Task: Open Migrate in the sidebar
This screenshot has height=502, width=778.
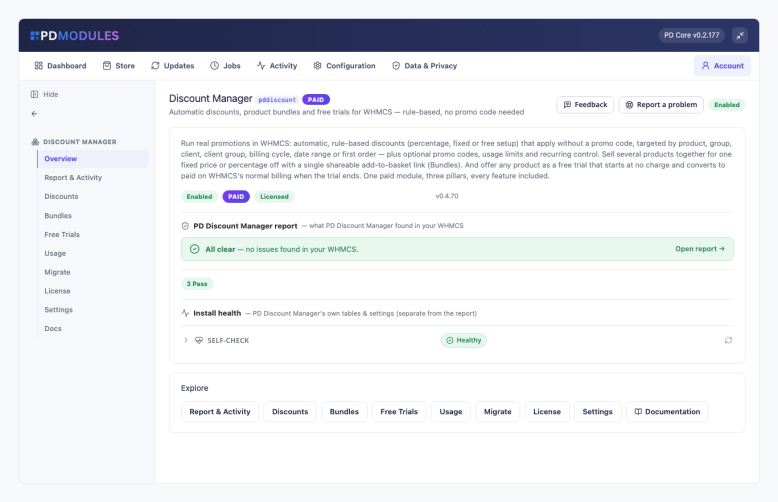Action: [x=93, y=272]
